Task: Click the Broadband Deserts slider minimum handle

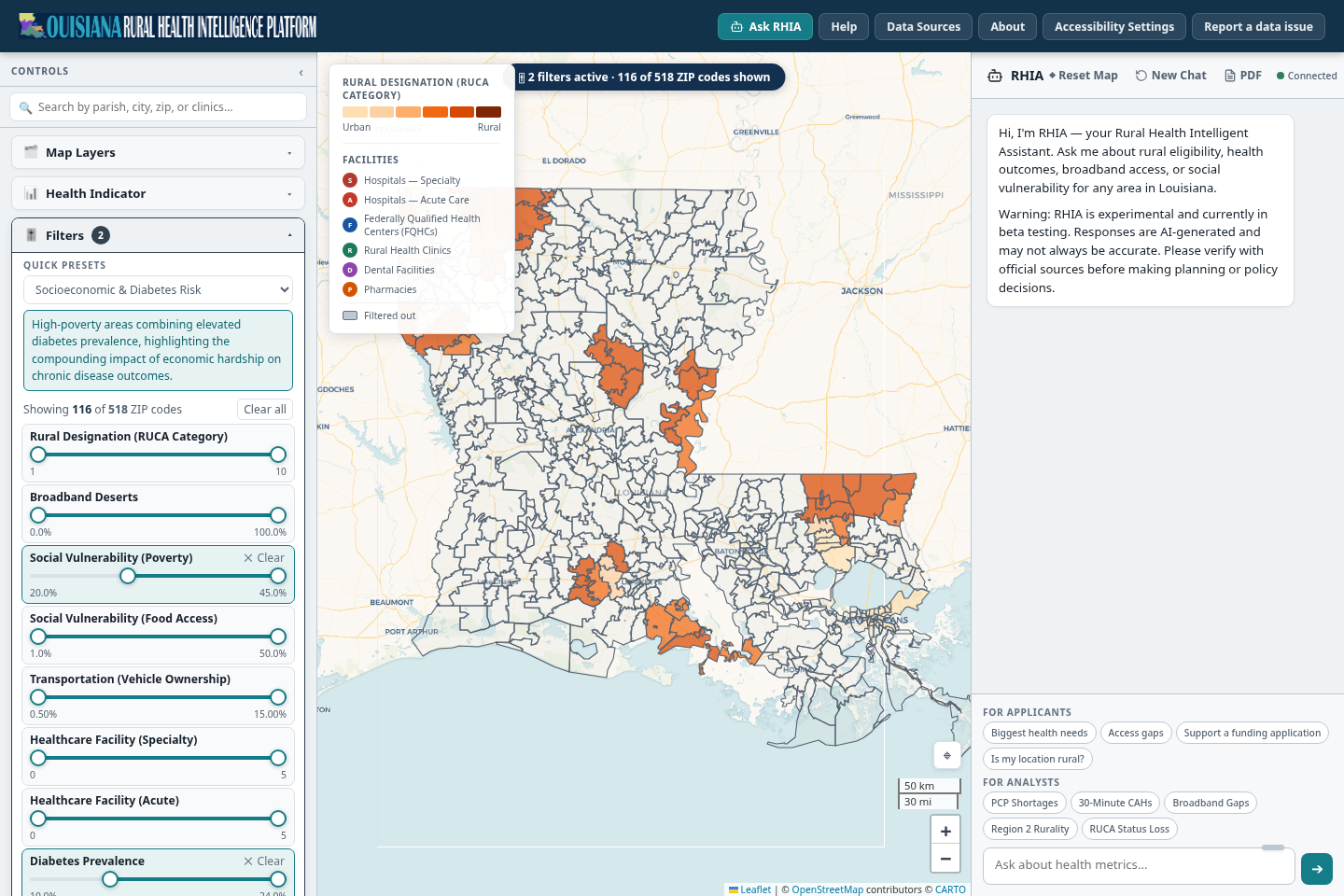Action: [x=38, y=515]
